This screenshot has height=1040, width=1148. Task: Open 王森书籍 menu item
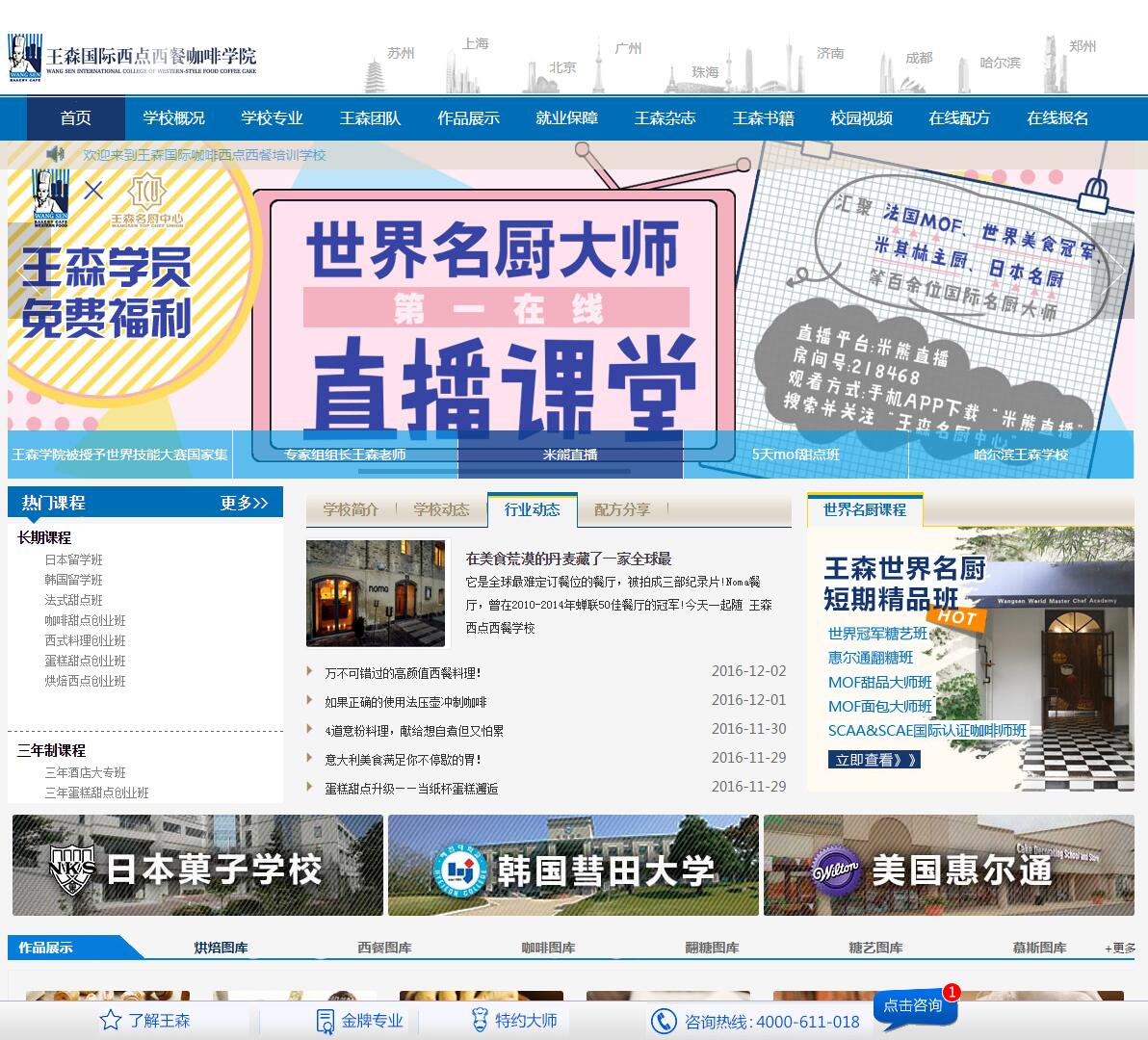pos(763,117)
